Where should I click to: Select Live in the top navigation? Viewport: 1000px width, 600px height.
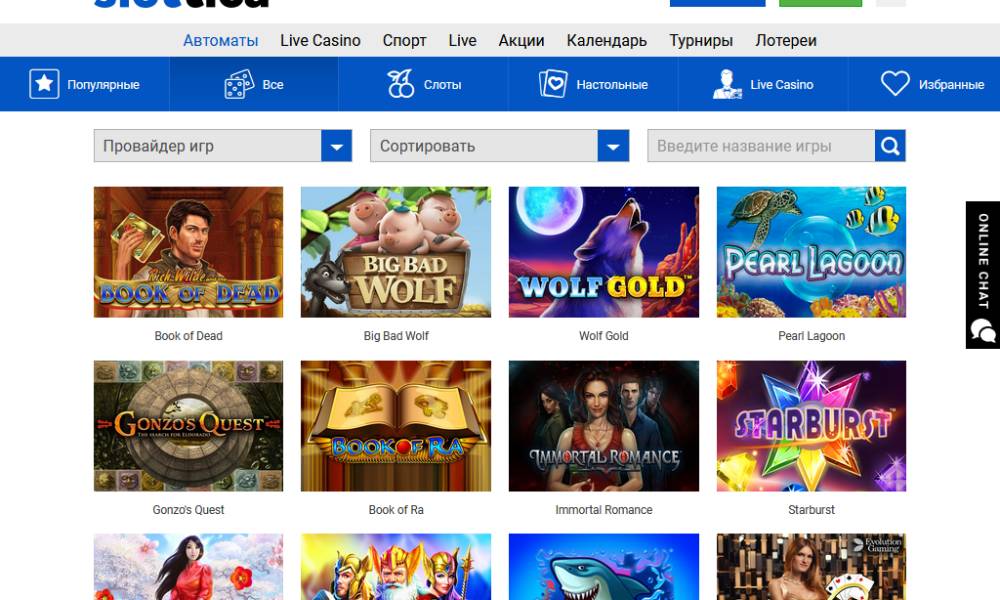pos(462,41)
